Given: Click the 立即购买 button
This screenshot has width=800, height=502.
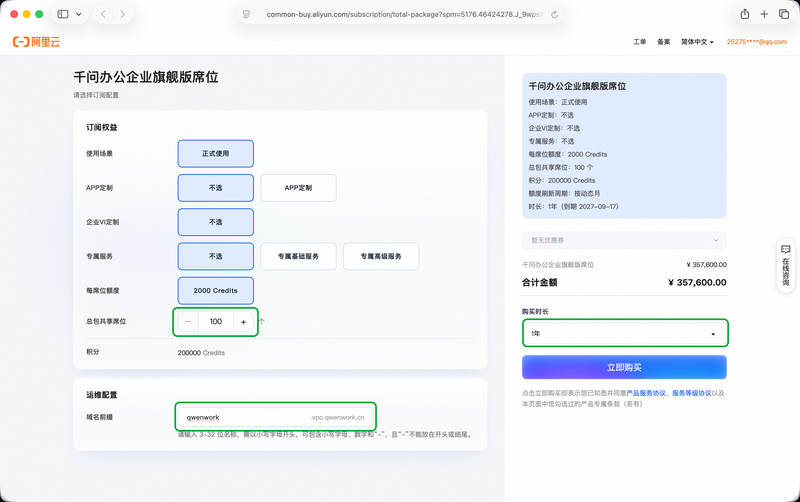Looking at the screenshot, I should (x=624, y=367).
